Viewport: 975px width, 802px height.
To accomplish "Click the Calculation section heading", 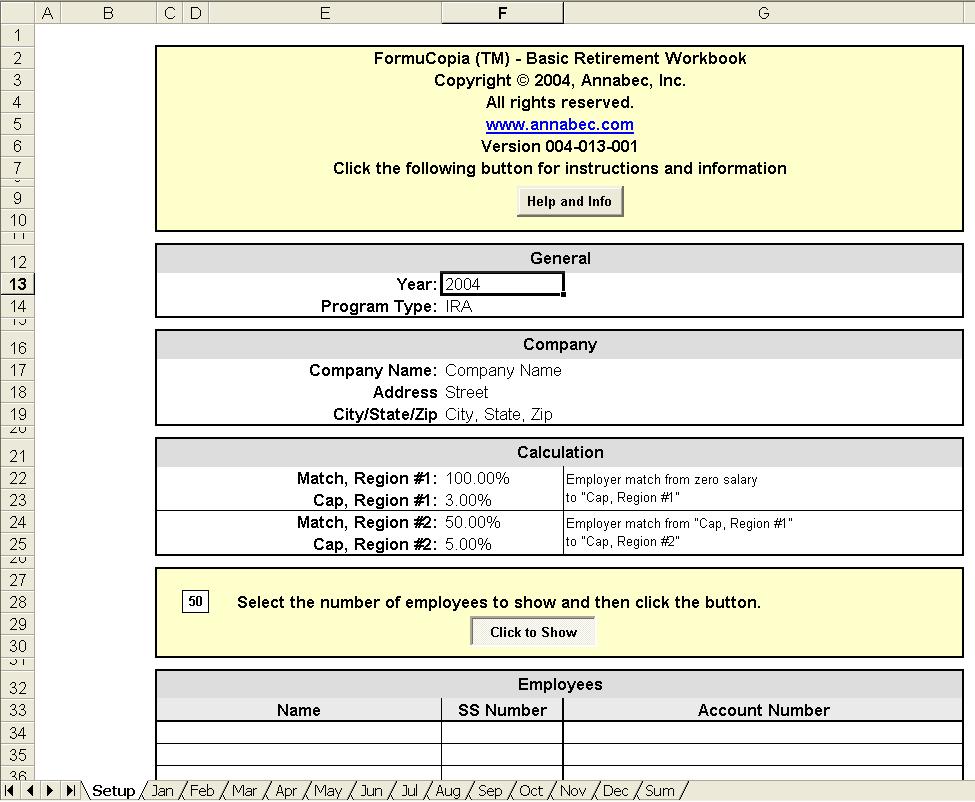I will [x=560, y=453].
